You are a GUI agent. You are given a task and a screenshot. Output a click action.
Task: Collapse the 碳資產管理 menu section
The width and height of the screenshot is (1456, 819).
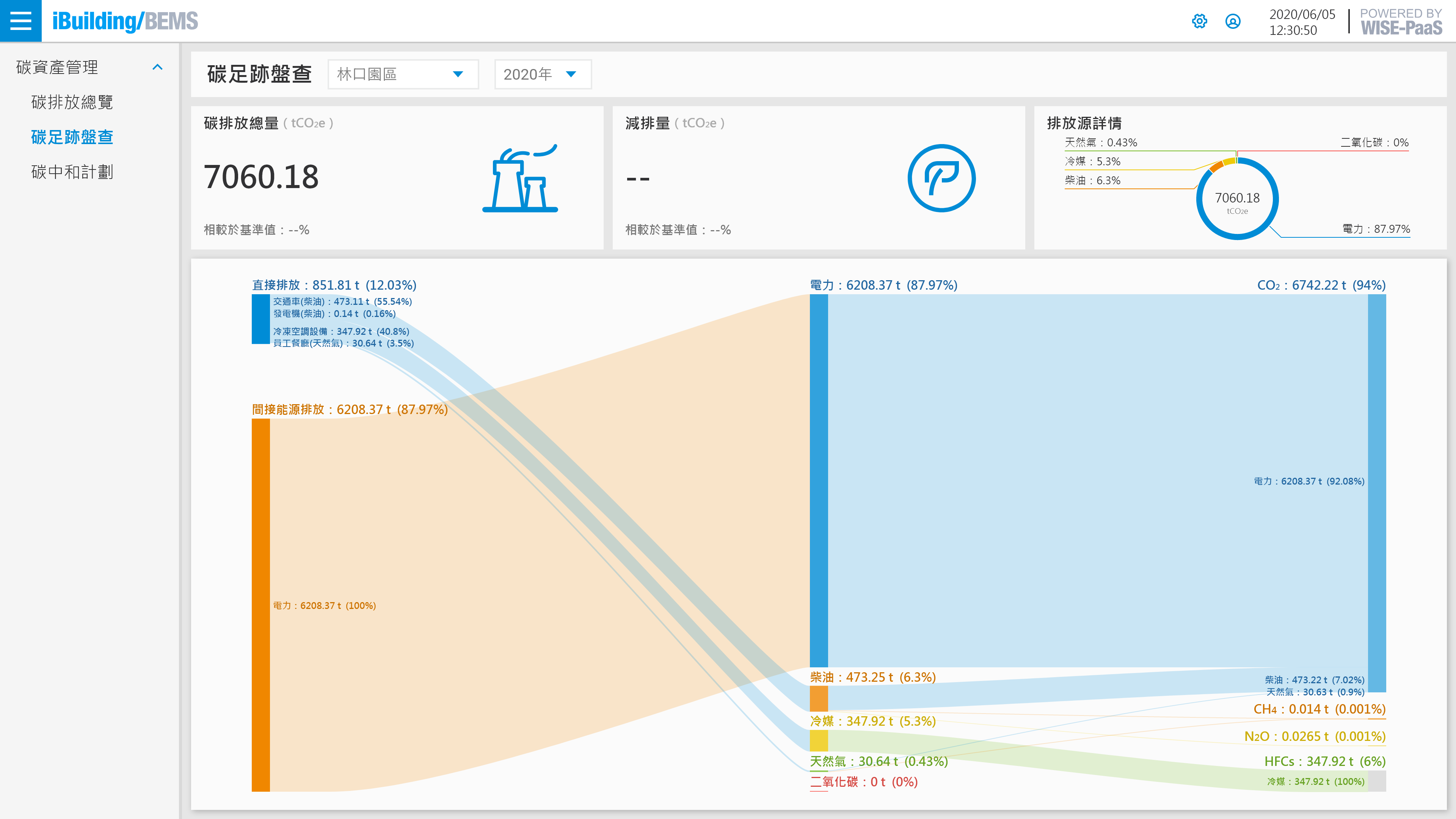(158, 67)
